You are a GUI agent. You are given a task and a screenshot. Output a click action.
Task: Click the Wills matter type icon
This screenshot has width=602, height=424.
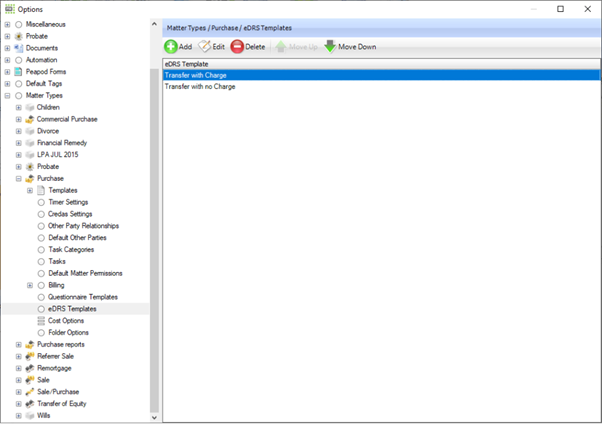click(x=30, y=416)
